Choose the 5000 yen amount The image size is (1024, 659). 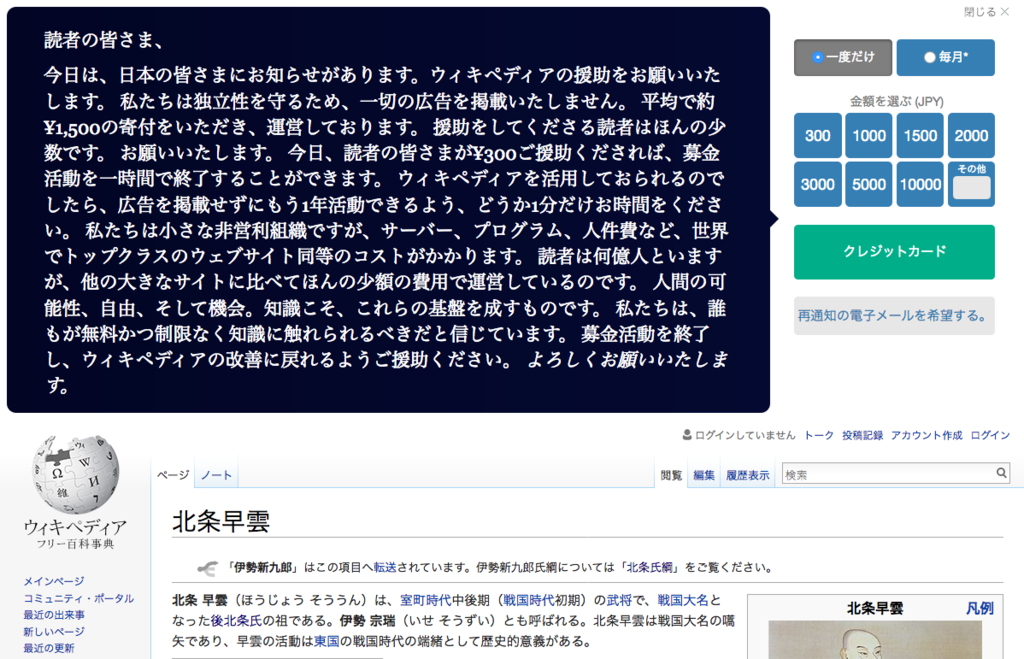(869, 184)
